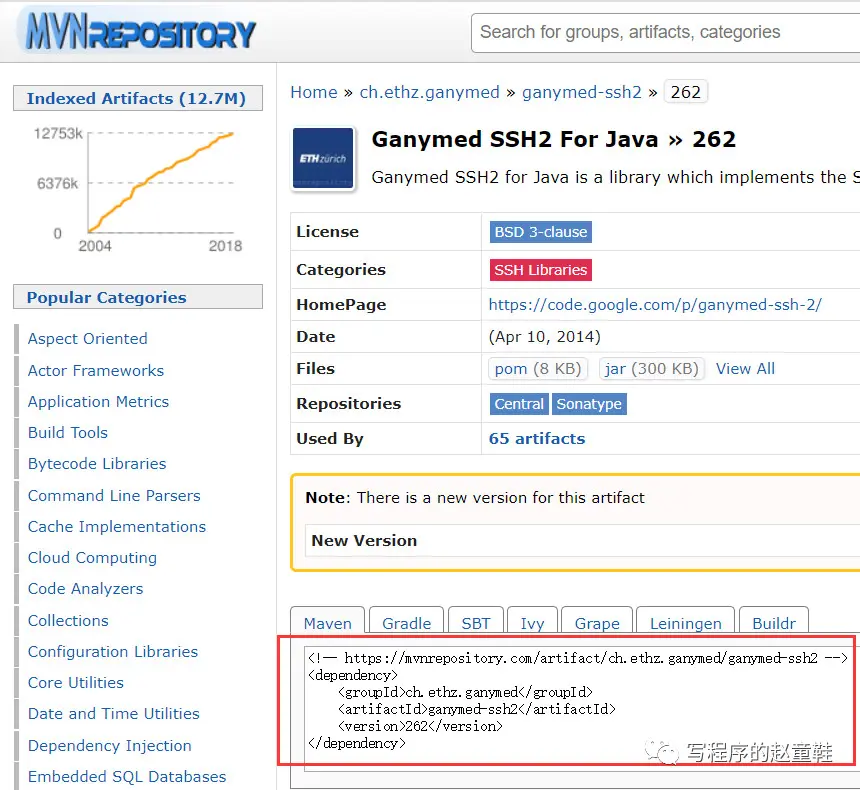The image size is (860, 790).
Task: Click the New Version label in note
Action: [364, 540]
